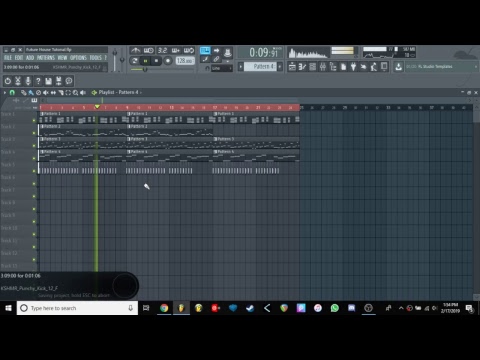The image size is (480, 360).
Task: Toggle the note/clip grouping link icon
Action: coord(216,59)
